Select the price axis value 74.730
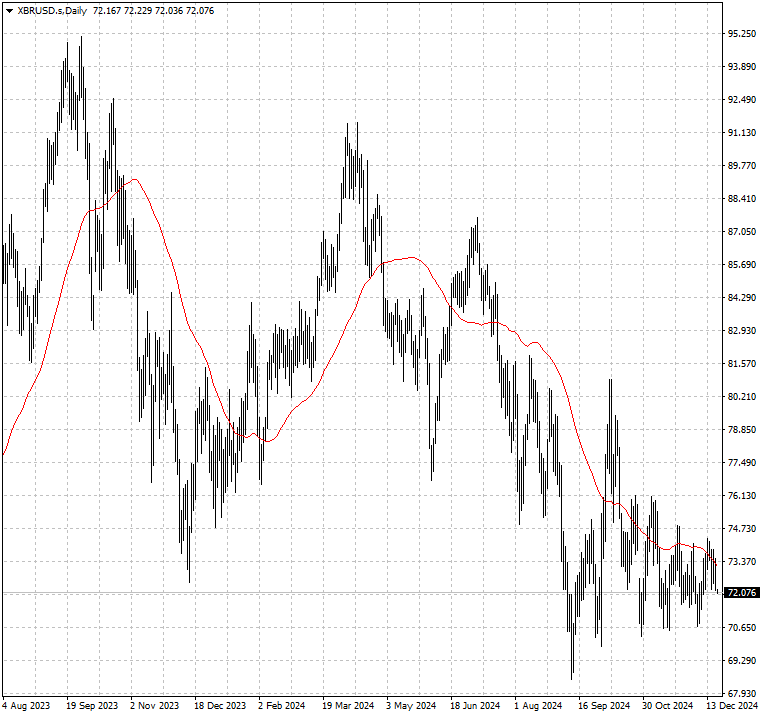The image size is (763, 717). click(742, 529)
